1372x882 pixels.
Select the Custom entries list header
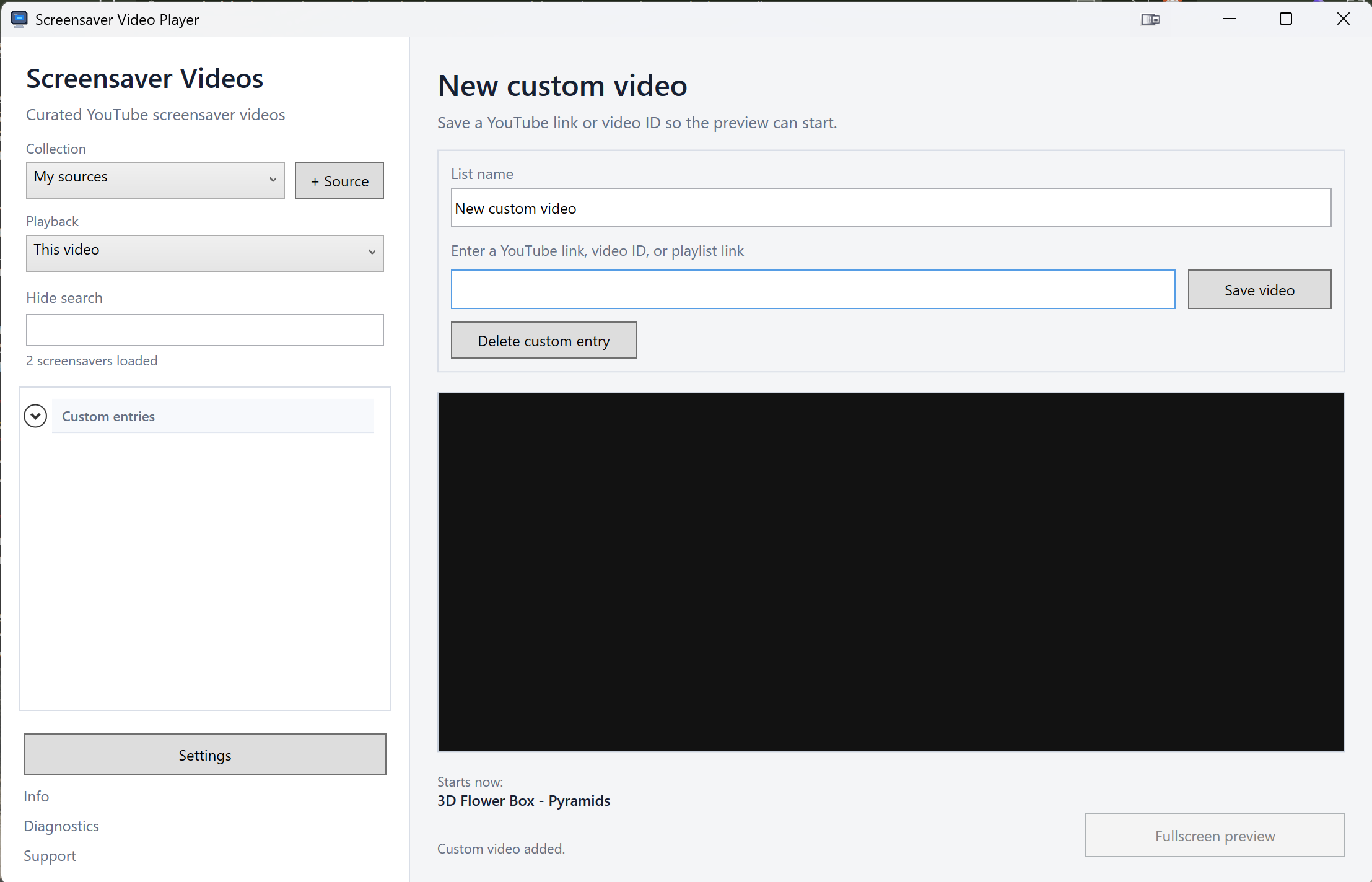(213, 416)
